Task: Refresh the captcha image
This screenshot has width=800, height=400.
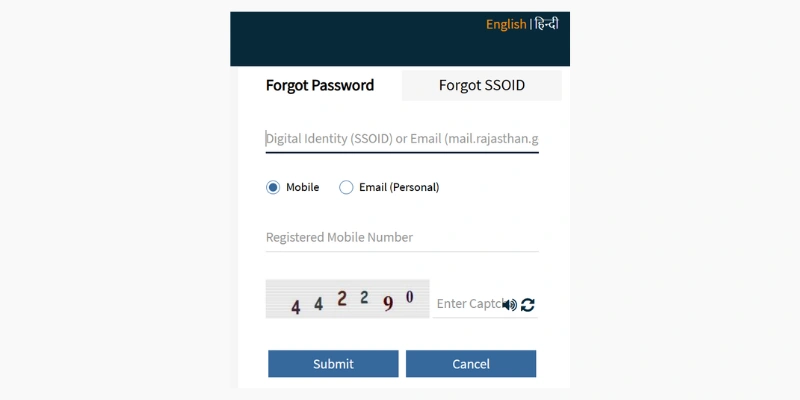Action: point(528,304)
